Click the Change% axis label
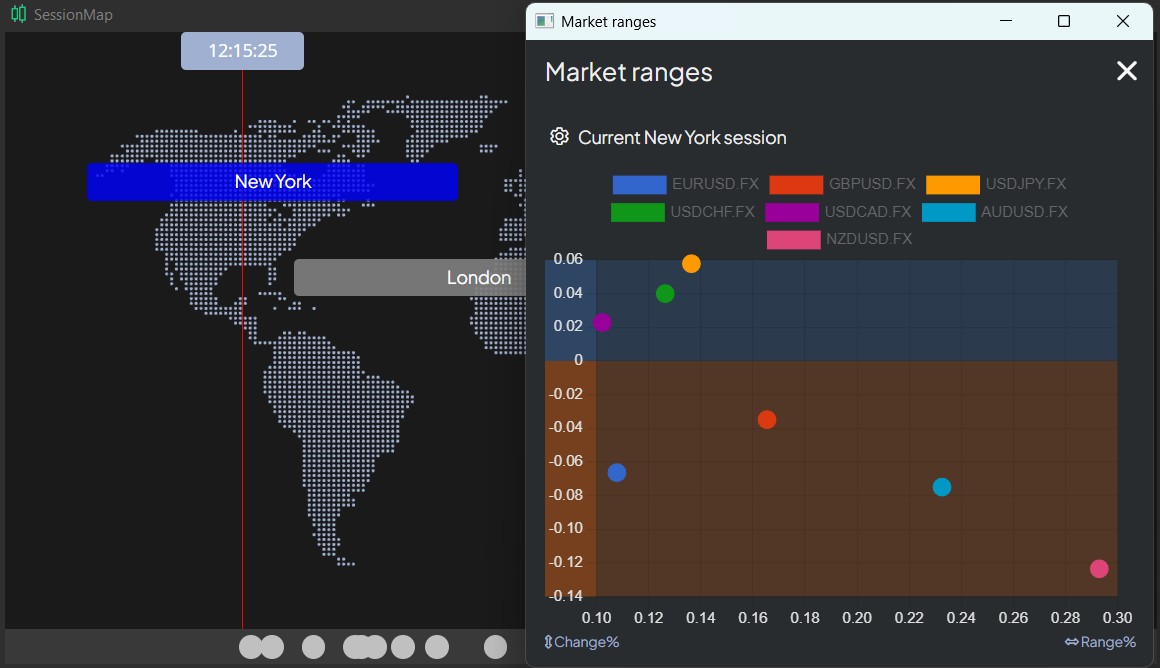The image size is (1160, 668). [581, 642]
